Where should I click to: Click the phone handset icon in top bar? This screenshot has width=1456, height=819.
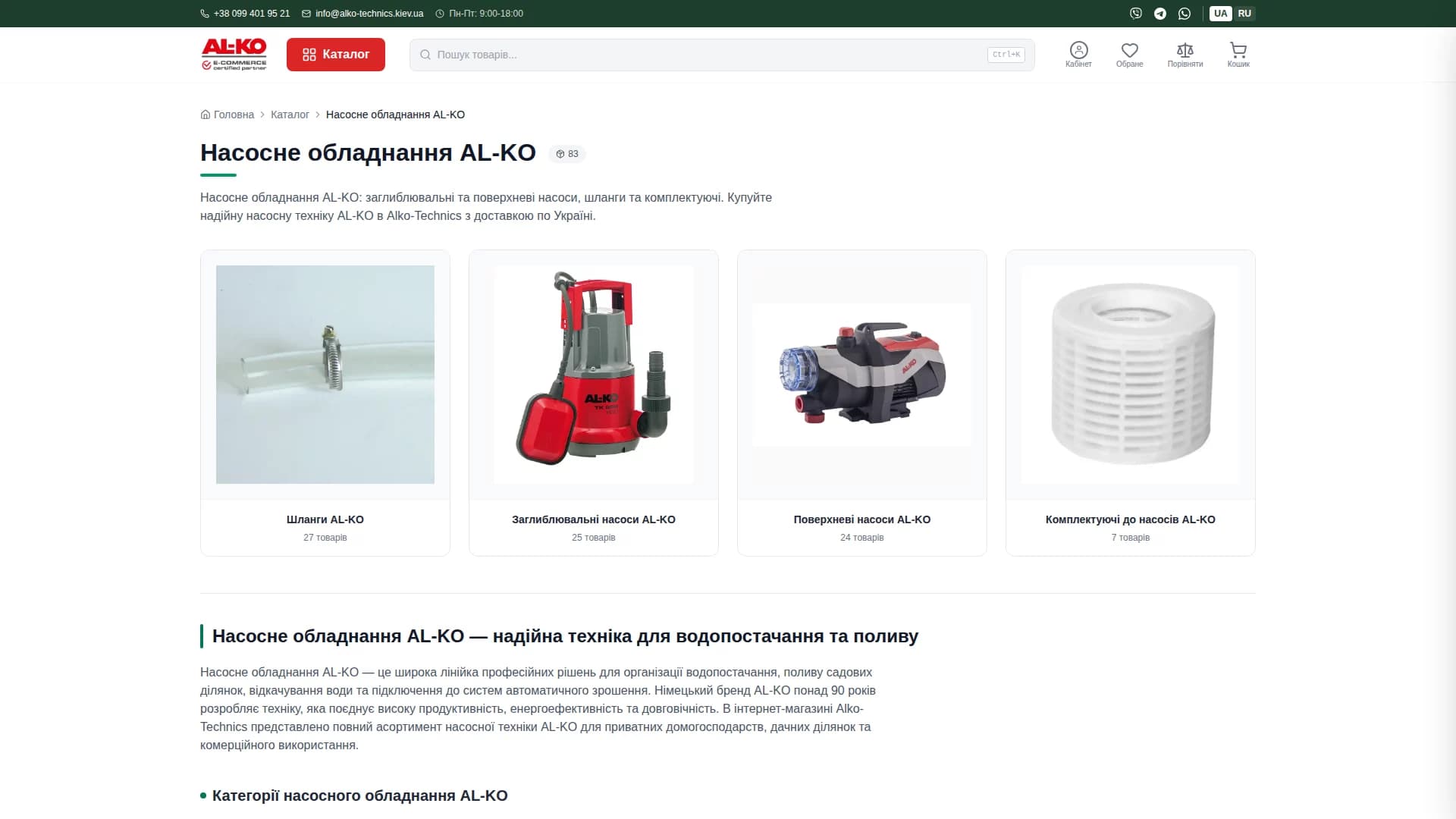205,14
